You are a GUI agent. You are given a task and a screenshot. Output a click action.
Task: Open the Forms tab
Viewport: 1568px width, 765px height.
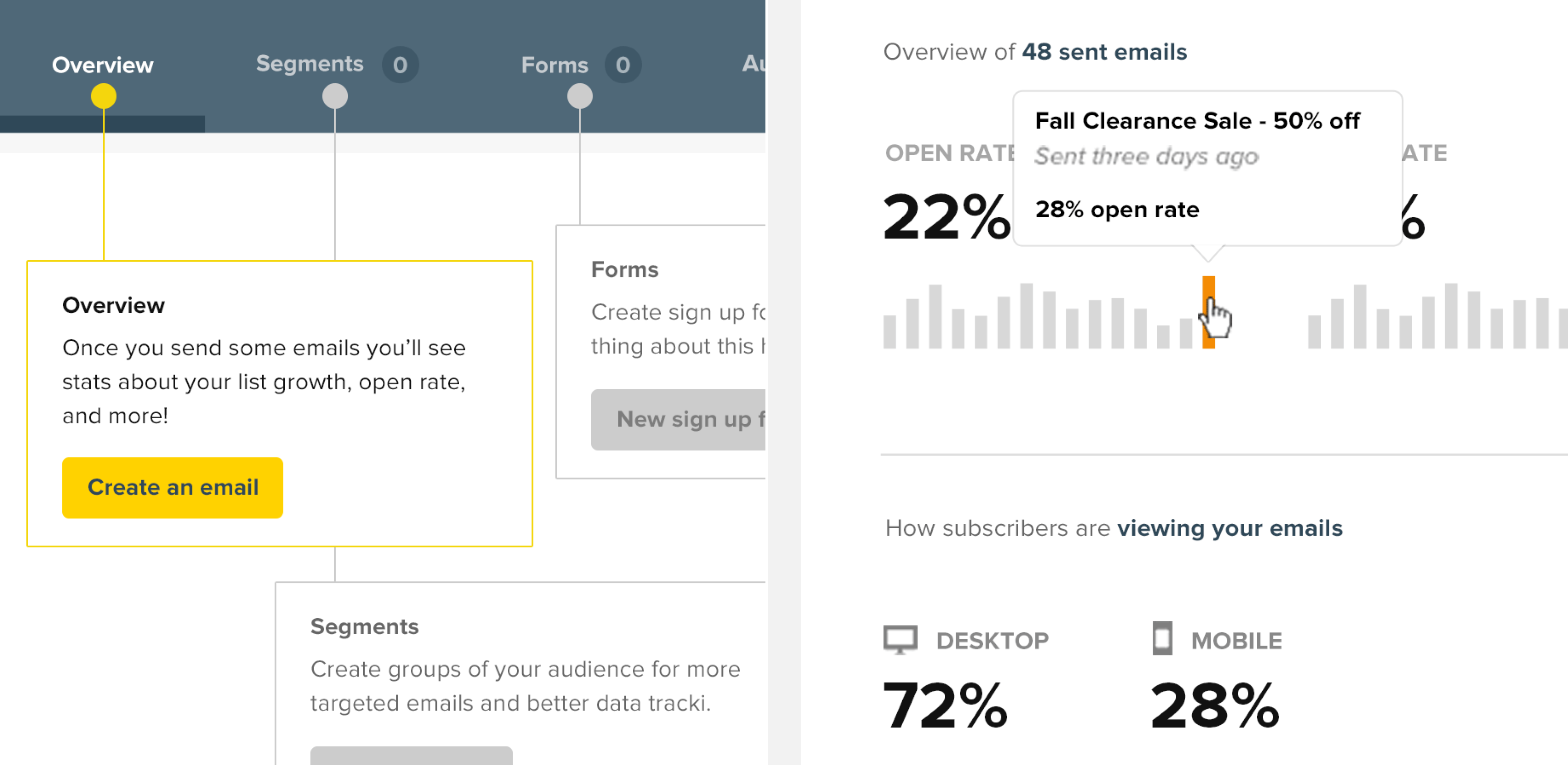click(554, 65)
